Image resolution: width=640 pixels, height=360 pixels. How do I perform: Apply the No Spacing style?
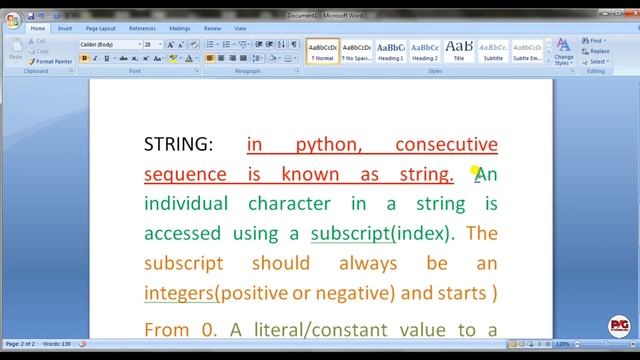357,51
